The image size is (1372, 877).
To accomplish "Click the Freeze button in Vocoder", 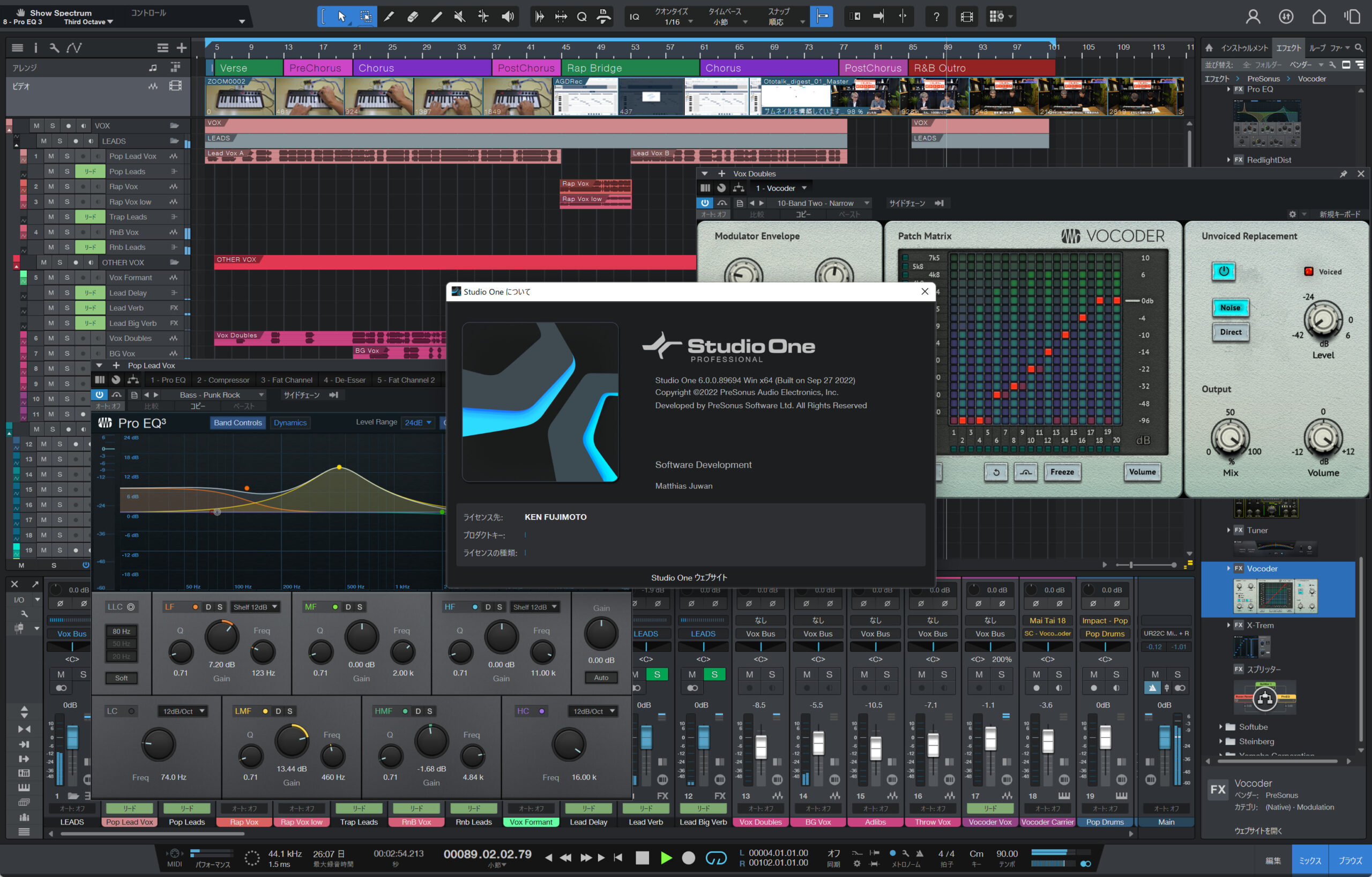I will [x=1062, y=472].
